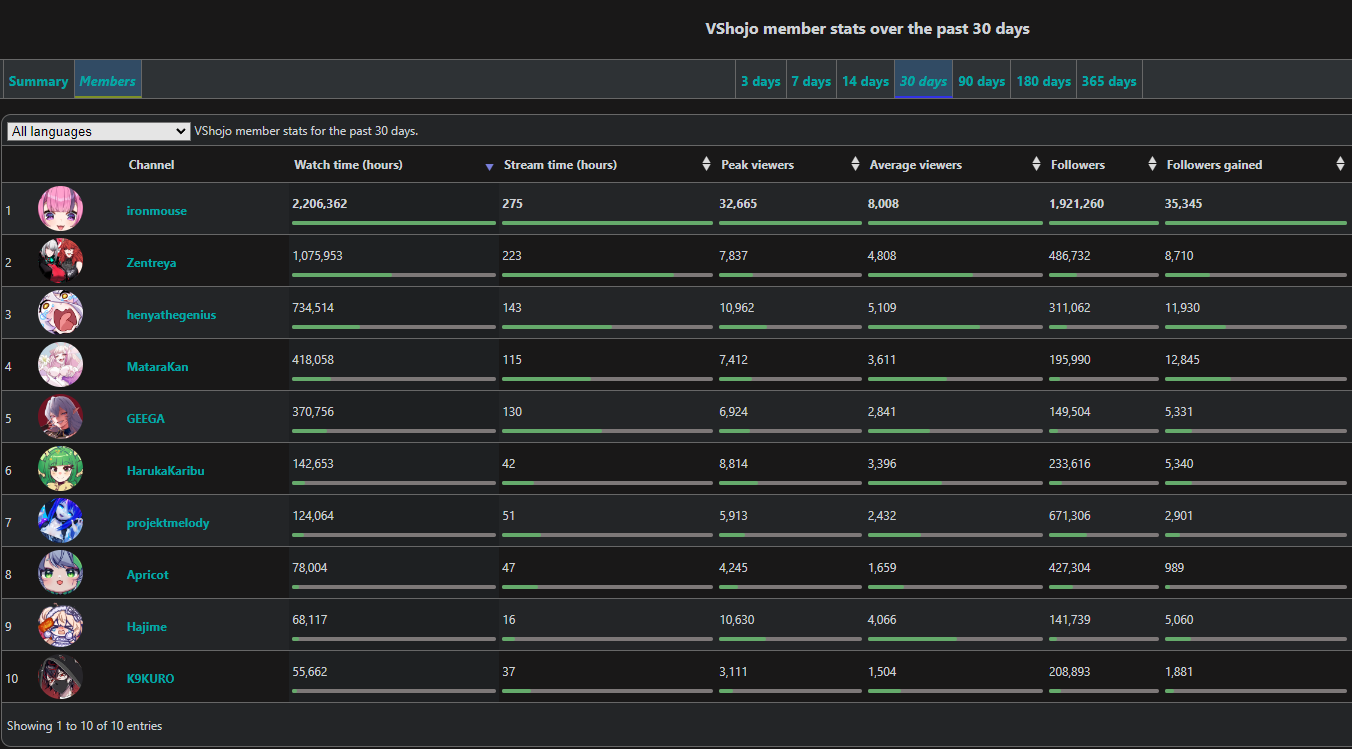Image resolution: width=1352 pixels, height=749 pixels.
Task: Toggle Peak viewers sort arrows
Action: (855, 164)
